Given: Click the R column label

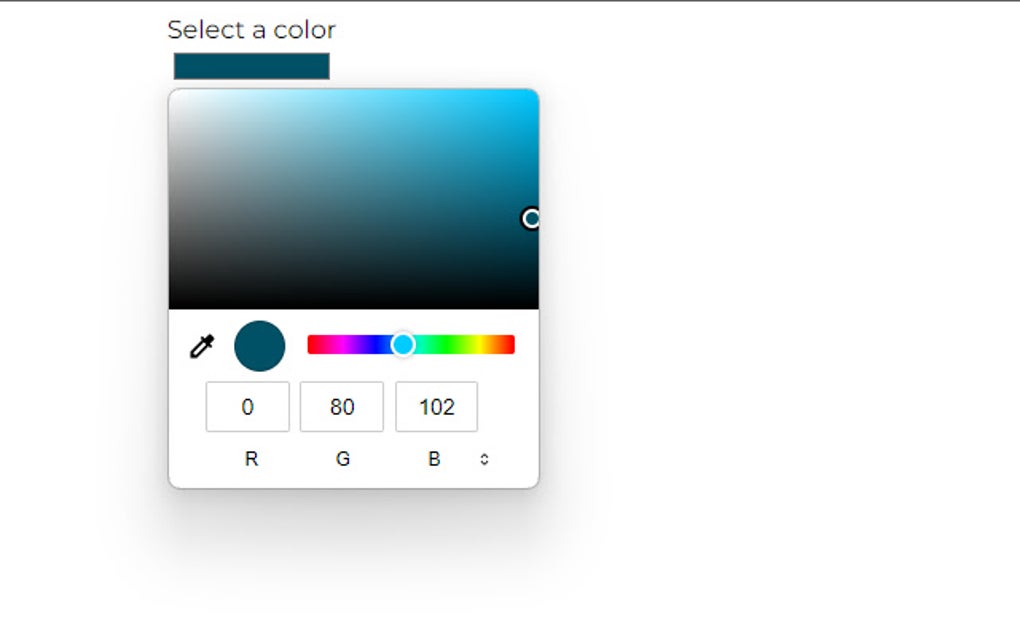Looking at the screenshot, I should (250, 459).
